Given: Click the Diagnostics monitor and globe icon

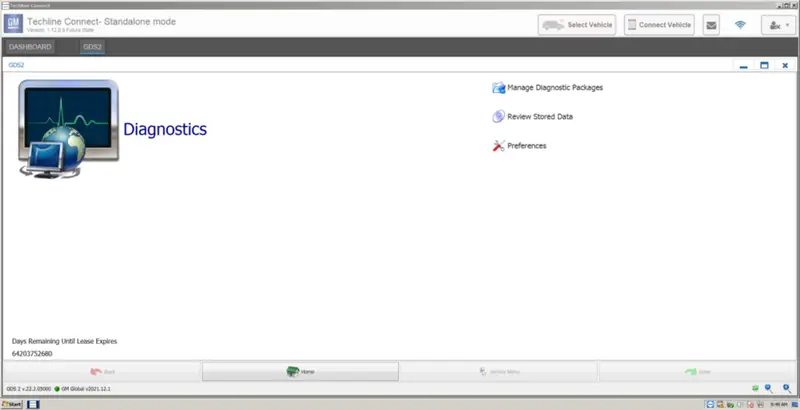Looking at the screenshot, I should click(x=69, y=129).
